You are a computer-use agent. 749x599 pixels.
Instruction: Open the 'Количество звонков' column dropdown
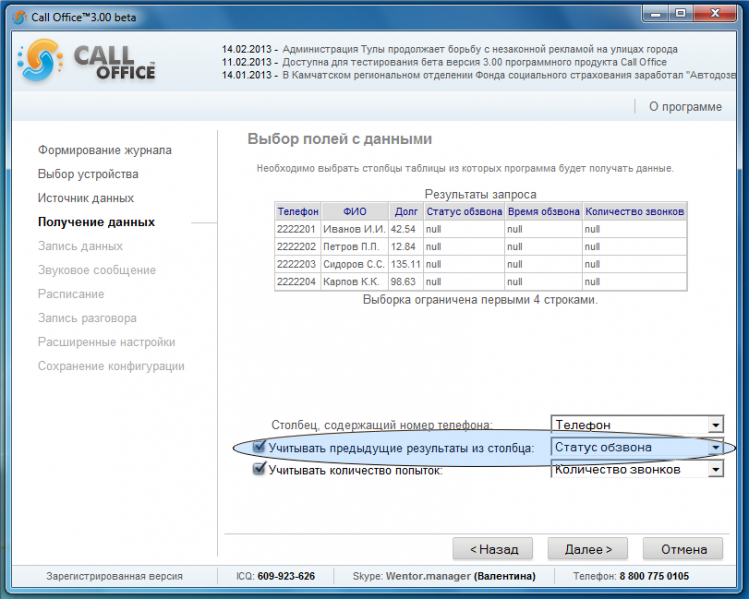[637, 470]
